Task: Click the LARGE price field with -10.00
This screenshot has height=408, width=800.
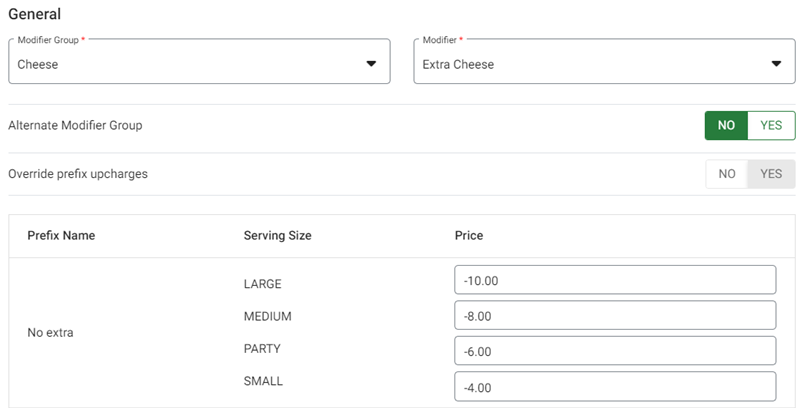Action: pos(615,280)
